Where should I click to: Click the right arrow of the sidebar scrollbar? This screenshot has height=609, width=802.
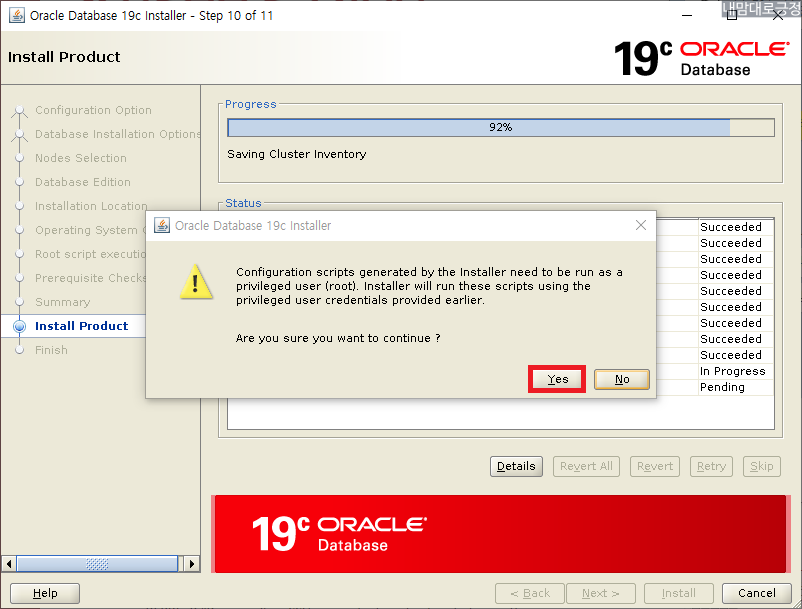(x=191, y=563)
